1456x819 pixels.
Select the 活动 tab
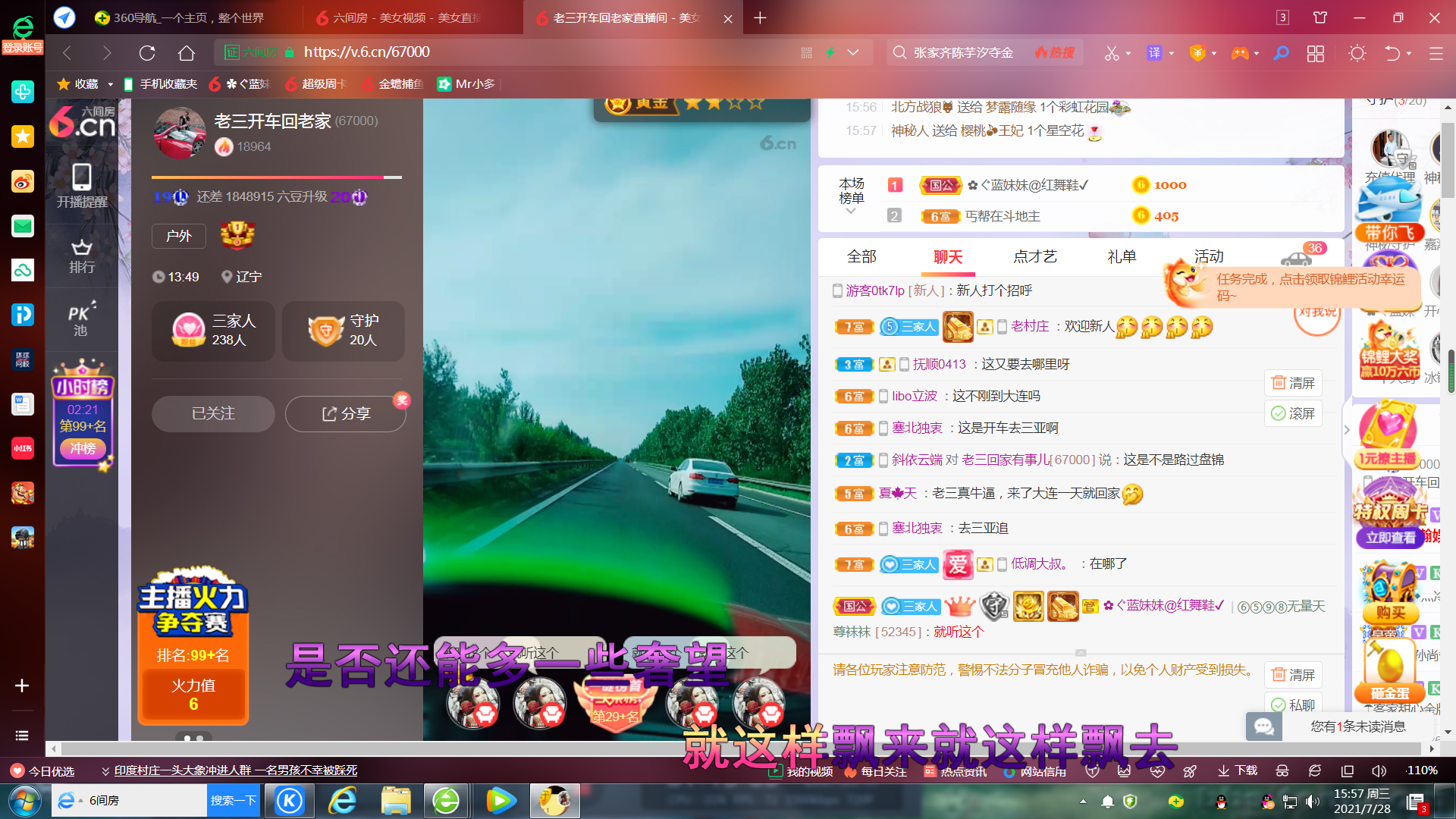point(1209,256)
